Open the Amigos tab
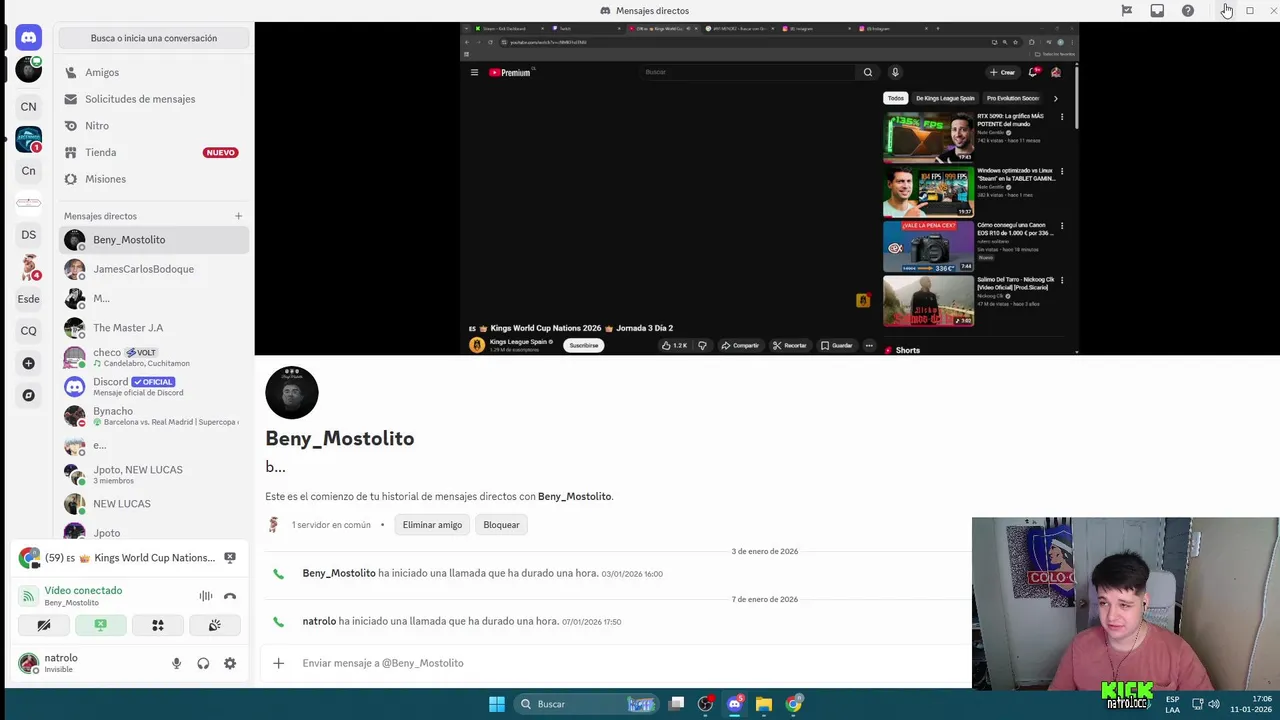Viewport: 1280px width, 720px height. pyautogui.click(x=153, y=72)
